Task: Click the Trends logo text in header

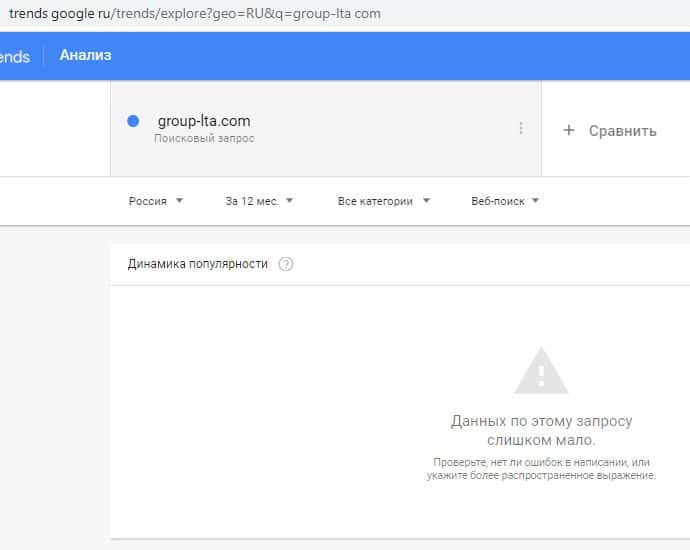Action: (15, 57)
